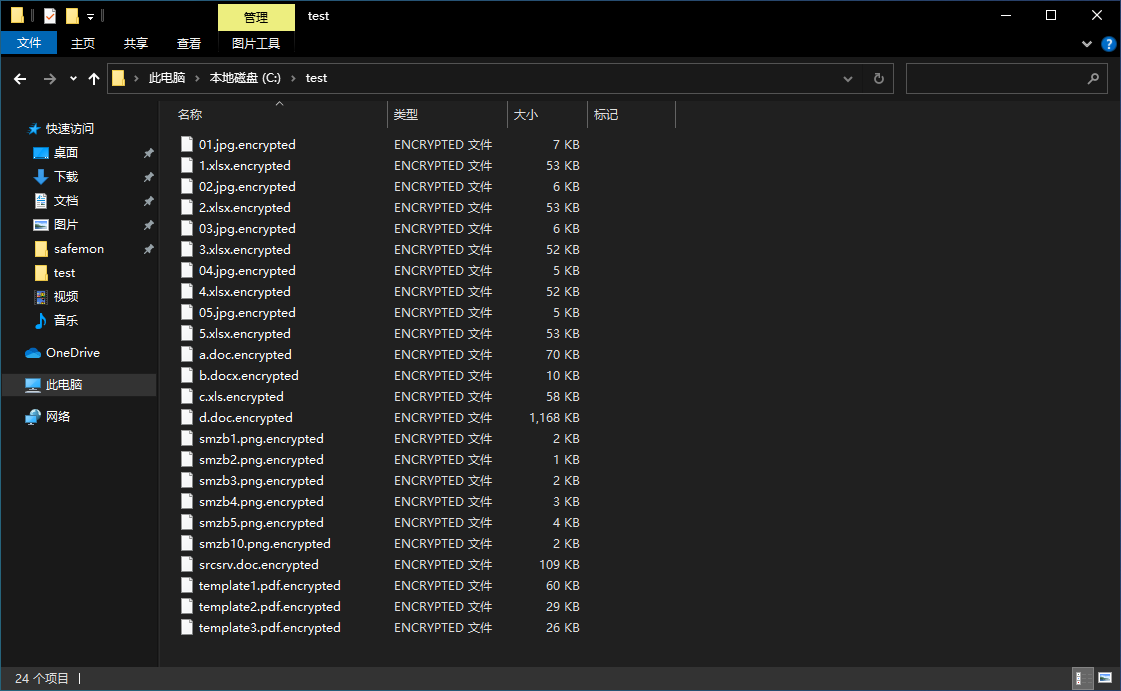1121x691 pixels.
Task: Open the 图片工具 ribbon tab
Action: 256,43
